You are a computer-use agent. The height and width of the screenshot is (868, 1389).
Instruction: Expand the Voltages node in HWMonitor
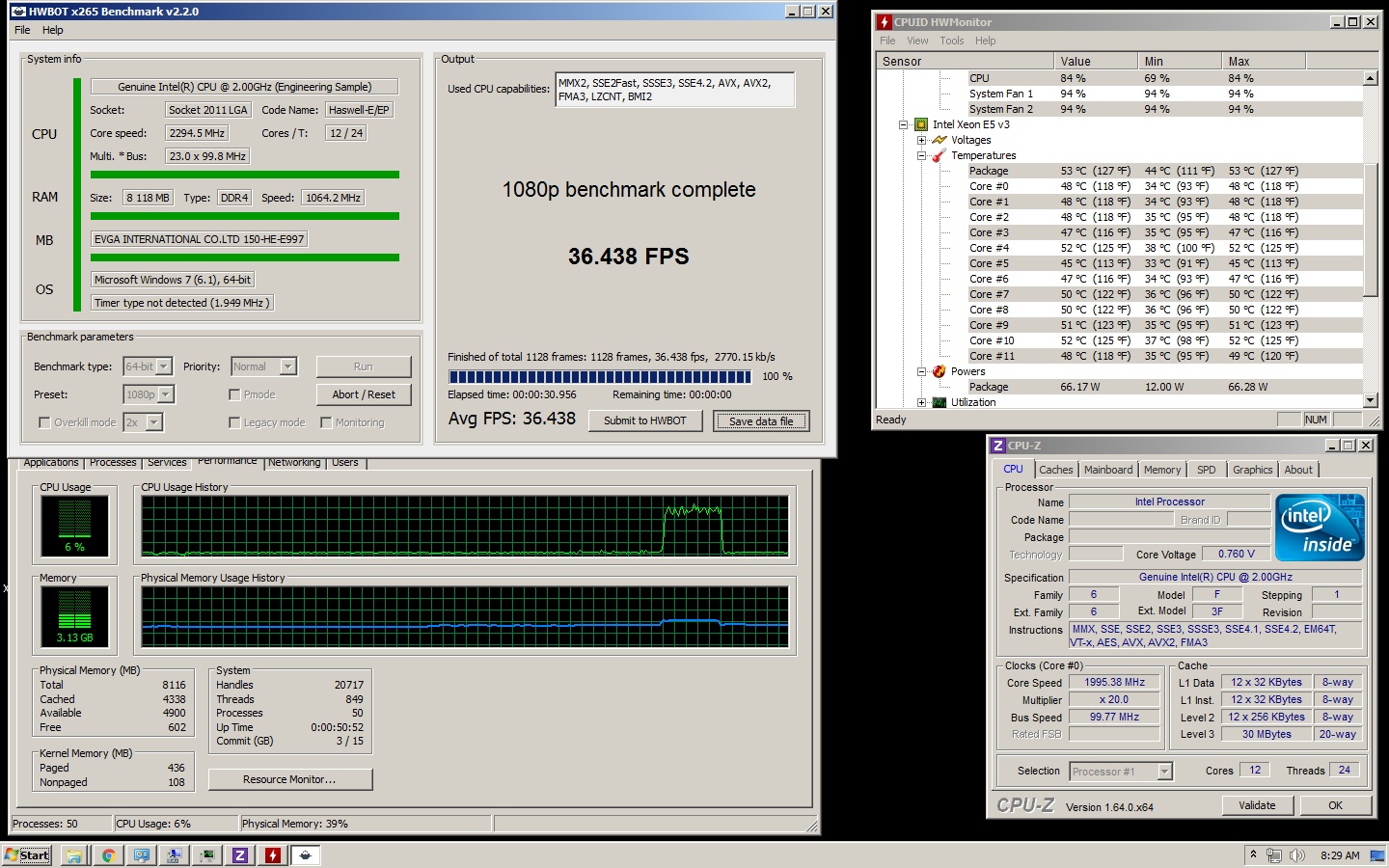[921, 140]
